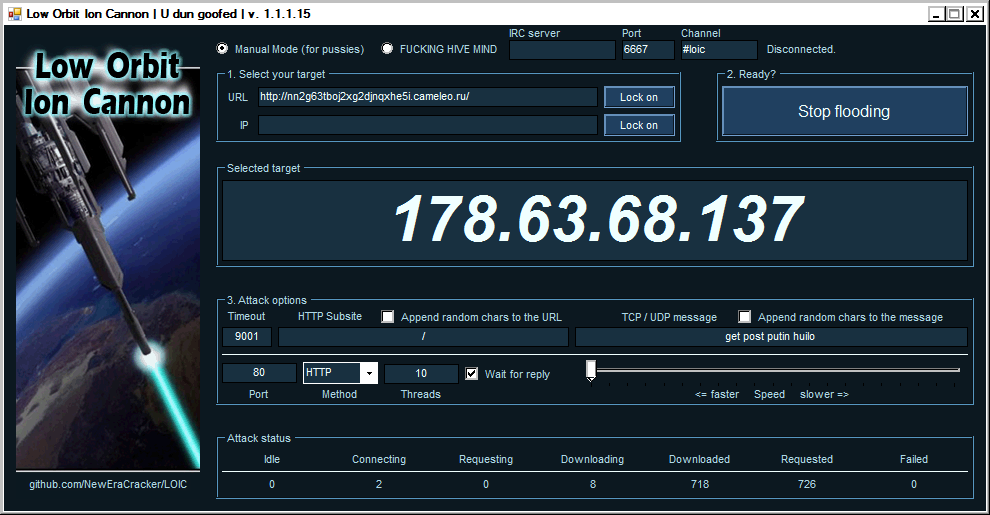Click the Requested count 726
The width and height of the screenshot is (990, 515).
(807, 484)
